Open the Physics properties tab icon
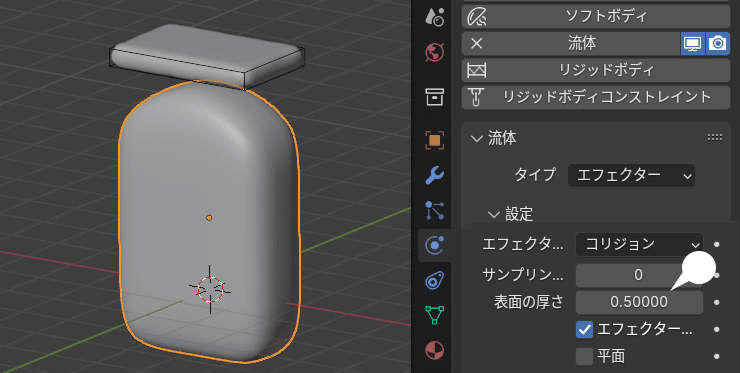 click(434, 245)
